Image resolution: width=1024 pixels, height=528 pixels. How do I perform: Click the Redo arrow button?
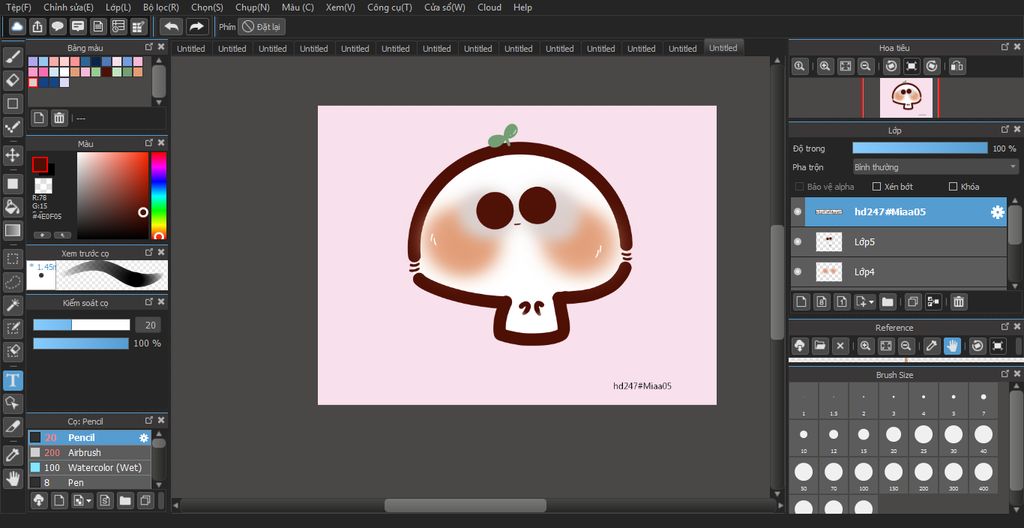[196, 27]
